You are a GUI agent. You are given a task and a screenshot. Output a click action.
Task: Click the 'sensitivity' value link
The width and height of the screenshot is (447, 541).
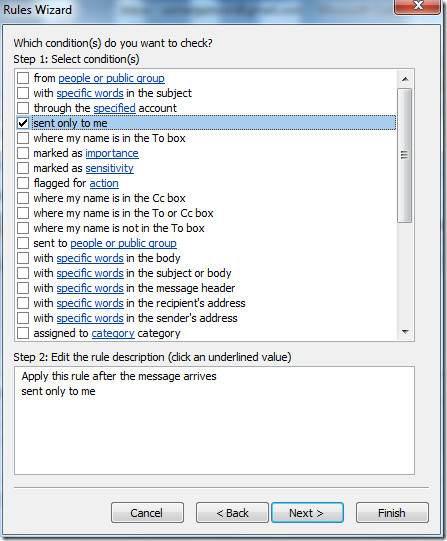[109, 168]
